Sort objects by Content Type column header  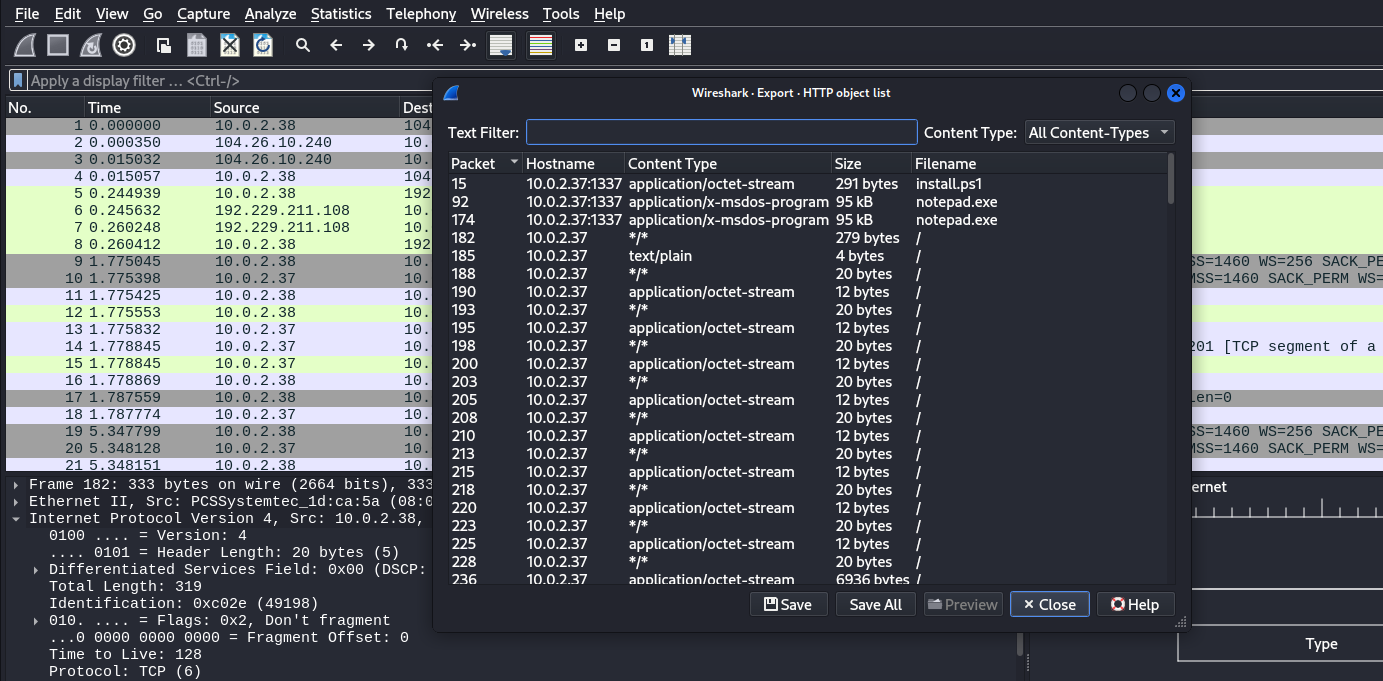coord(728,163)
